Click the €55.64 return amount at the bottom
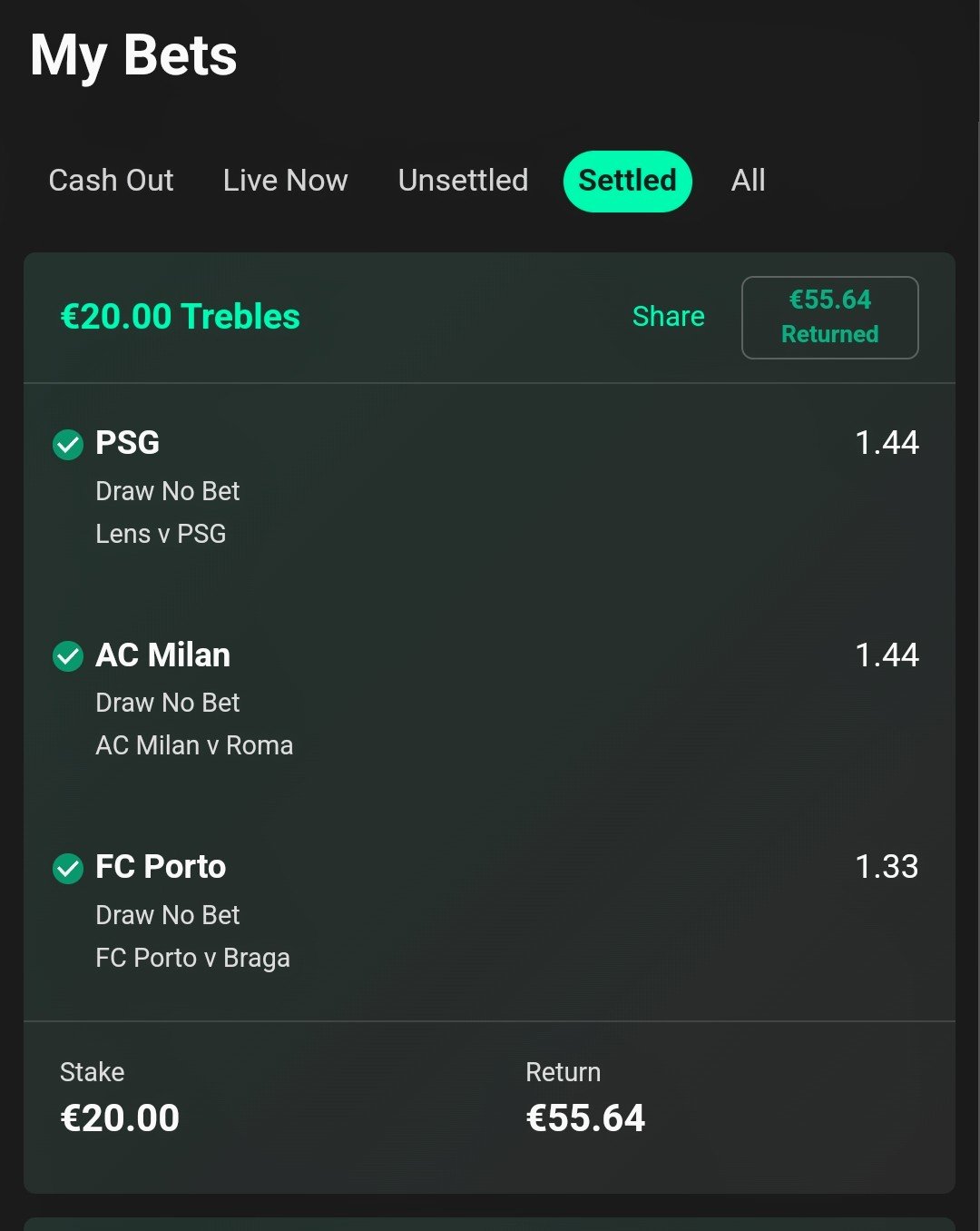 [585, 1118]
